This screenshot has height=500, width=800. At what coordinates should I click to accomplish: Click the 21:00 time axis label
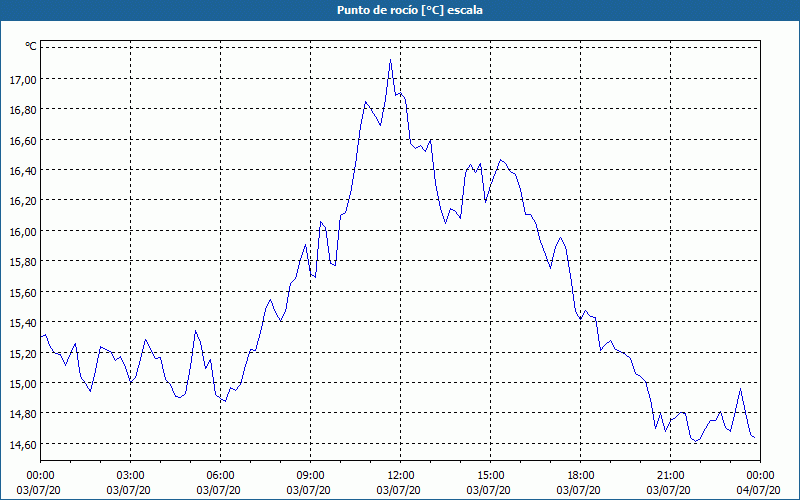pyautogui.click(x=670, y=476)
